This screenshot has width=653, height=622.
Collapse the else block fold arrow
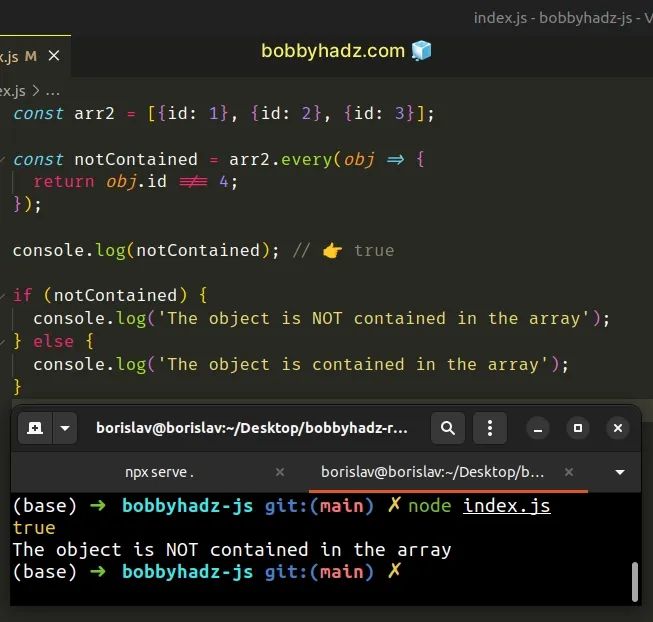tap(2, 341)
